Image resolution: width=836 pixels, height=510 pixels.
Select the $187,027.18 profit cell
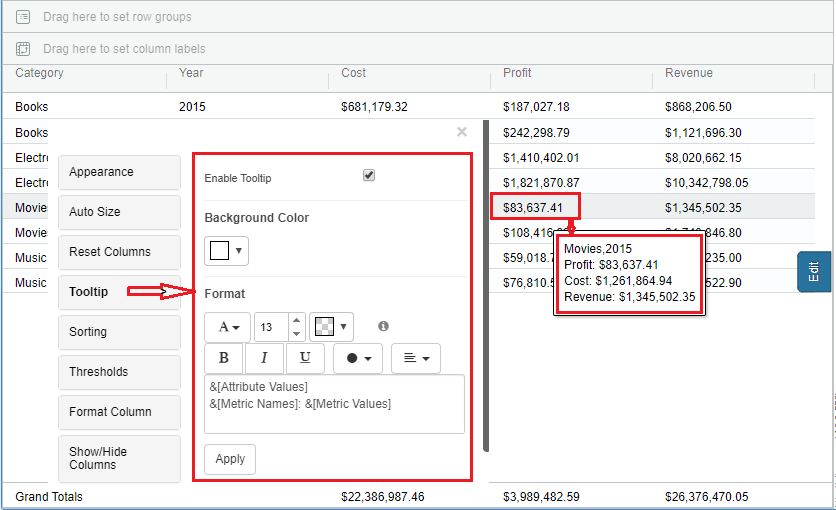tap(536, 107)
